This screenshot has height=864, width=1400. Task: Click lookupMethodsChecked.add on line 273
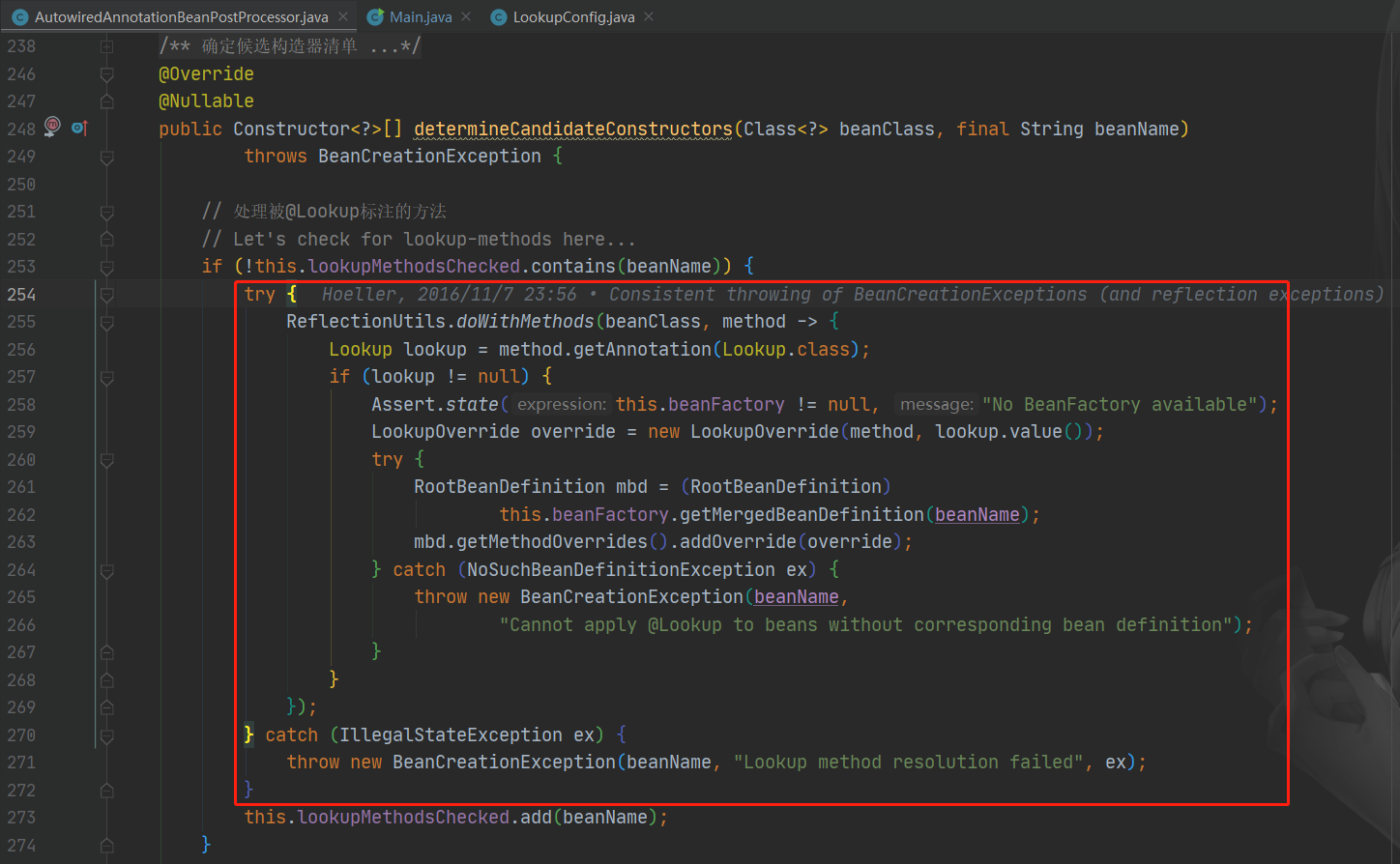(424, 818)
